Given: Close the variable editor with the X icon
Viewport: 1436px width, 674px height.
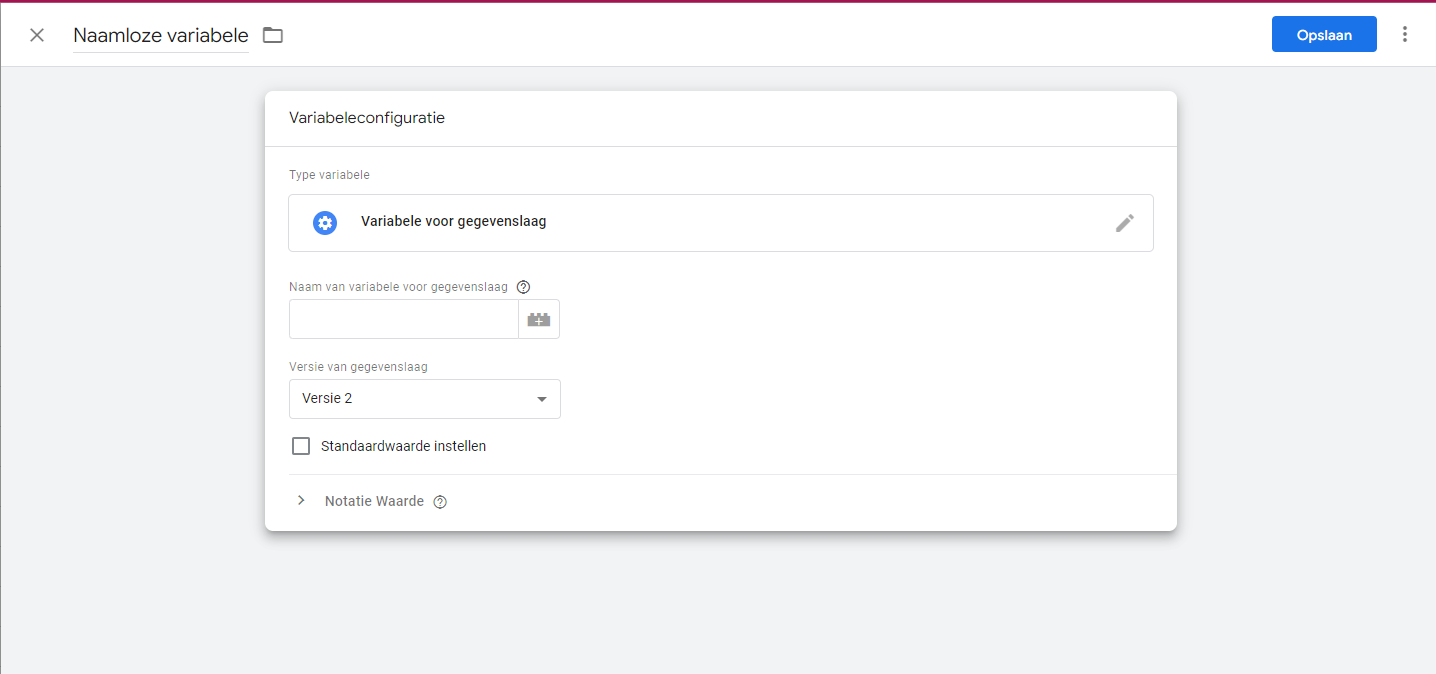Looking at the screenshot, I should point(37,35).
